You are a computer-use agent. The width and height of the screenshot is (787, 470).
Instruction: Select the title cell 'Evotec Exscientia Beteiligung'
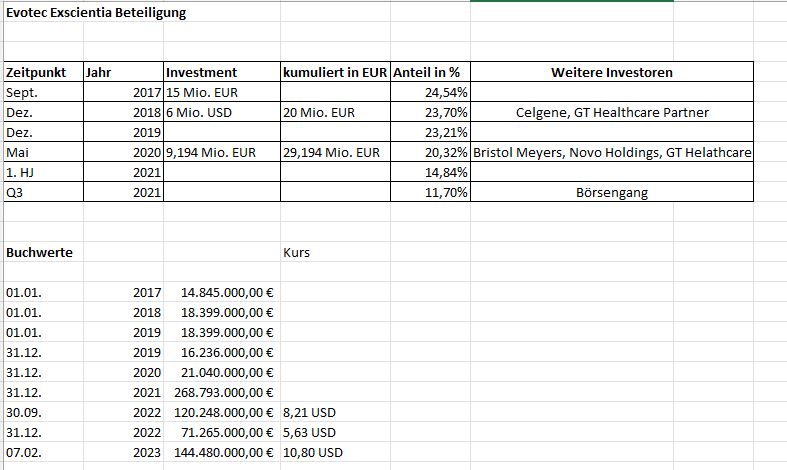coord(96,13)
